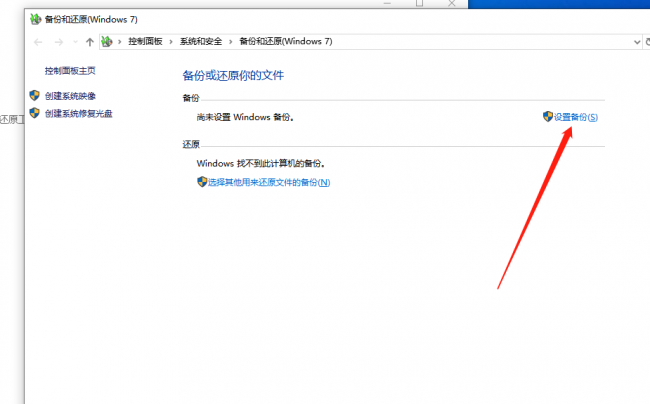This screenshot has height=404, width=650.
Task: Select the 备份和还原(Windows 7) breadcrumb
Action: click(x=286, y=41)
